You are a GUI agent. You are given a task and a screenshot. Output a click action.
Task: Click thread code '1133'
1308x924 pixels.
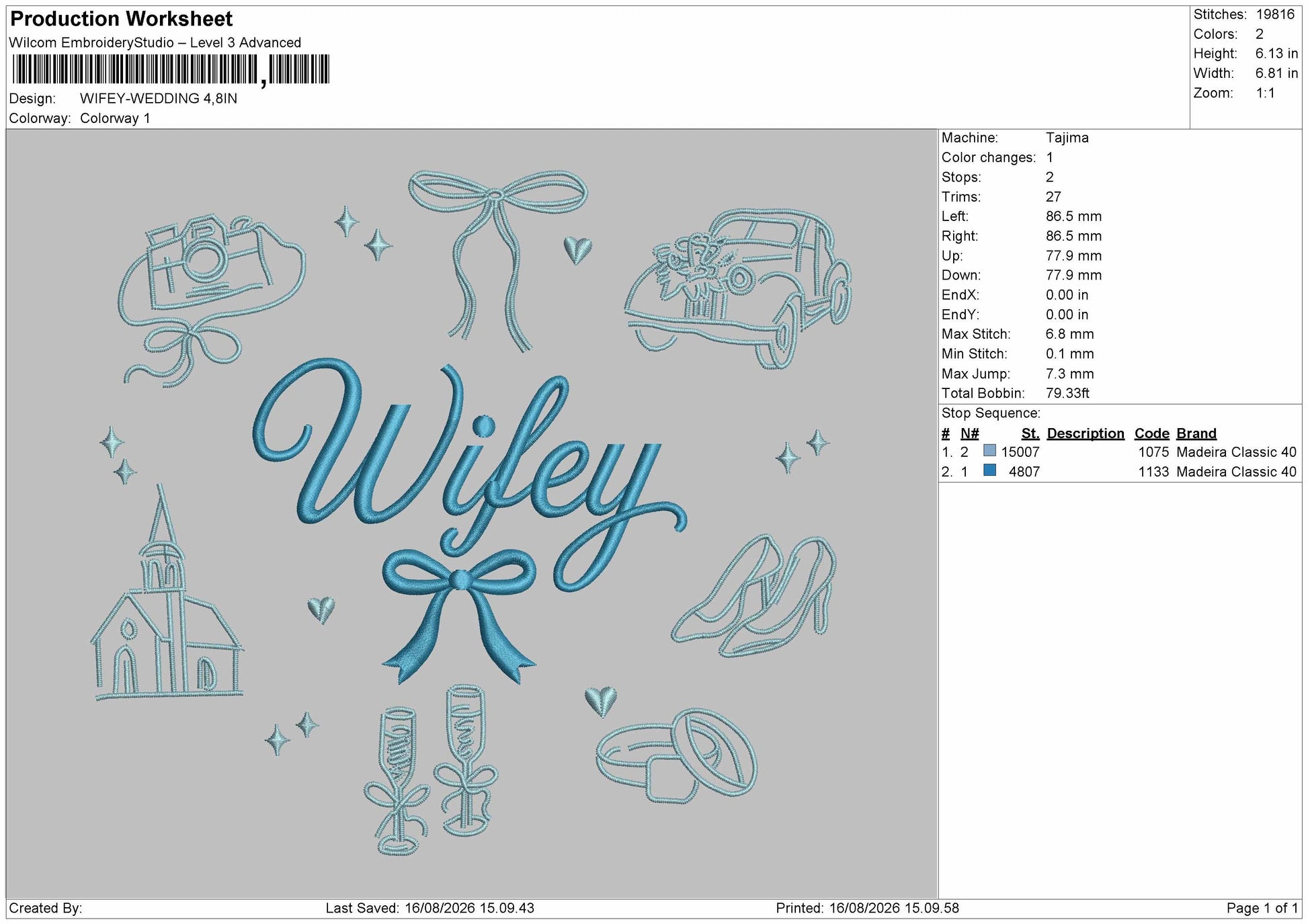(1153, 472)
